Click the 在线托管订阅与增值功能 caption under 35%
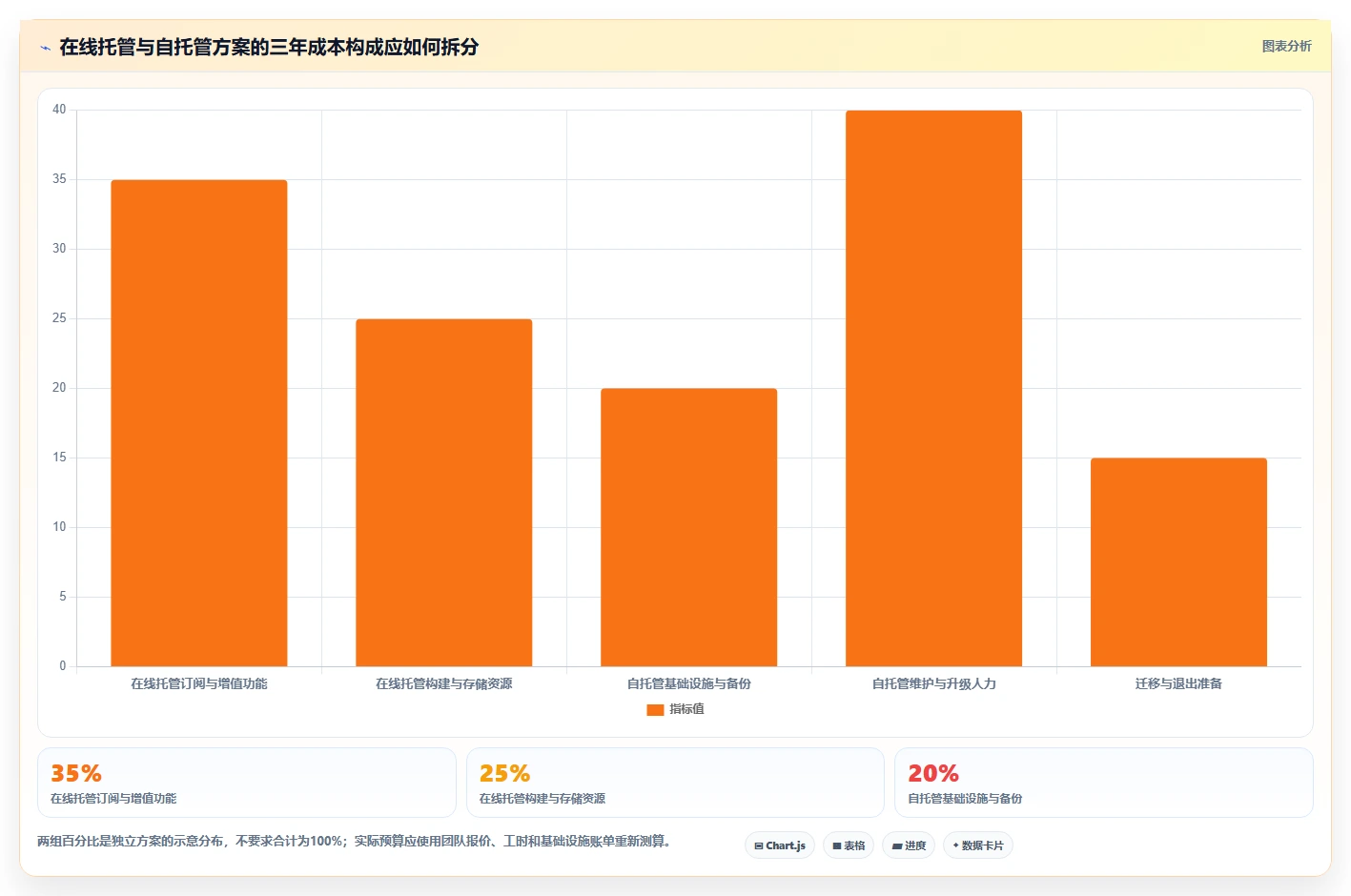This screenshot has width=1351, height=896. tap(113, 799)
